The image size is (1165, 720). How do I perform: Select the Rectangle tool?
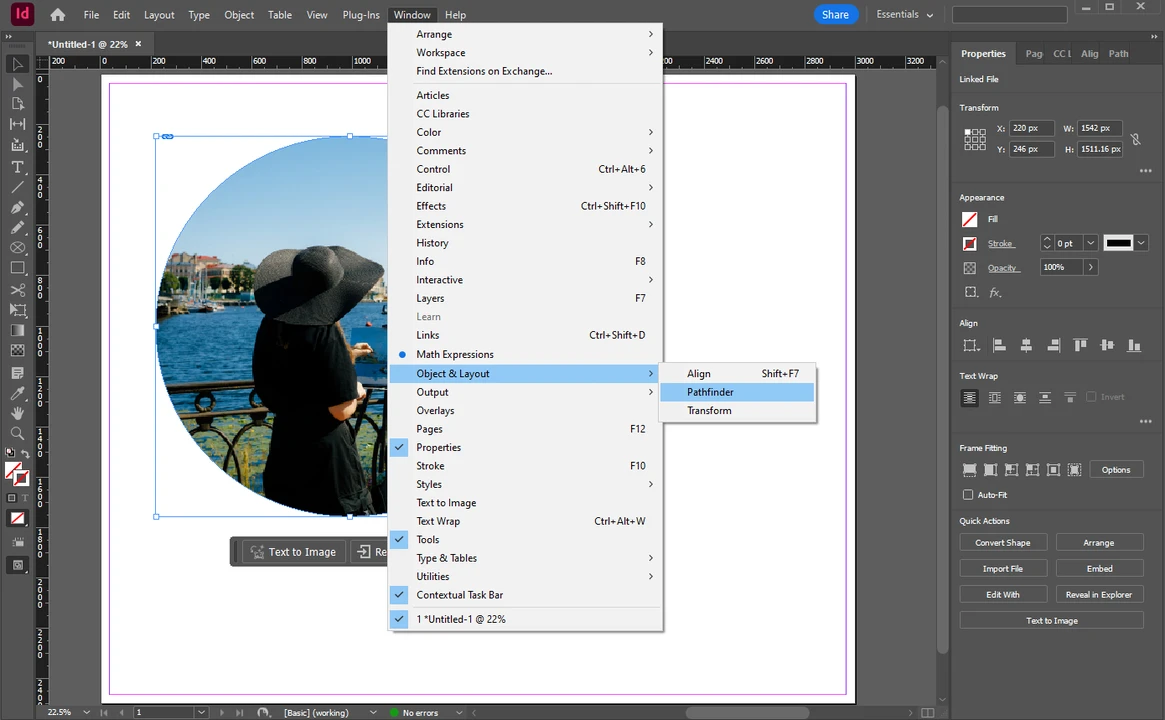[17, 267]
